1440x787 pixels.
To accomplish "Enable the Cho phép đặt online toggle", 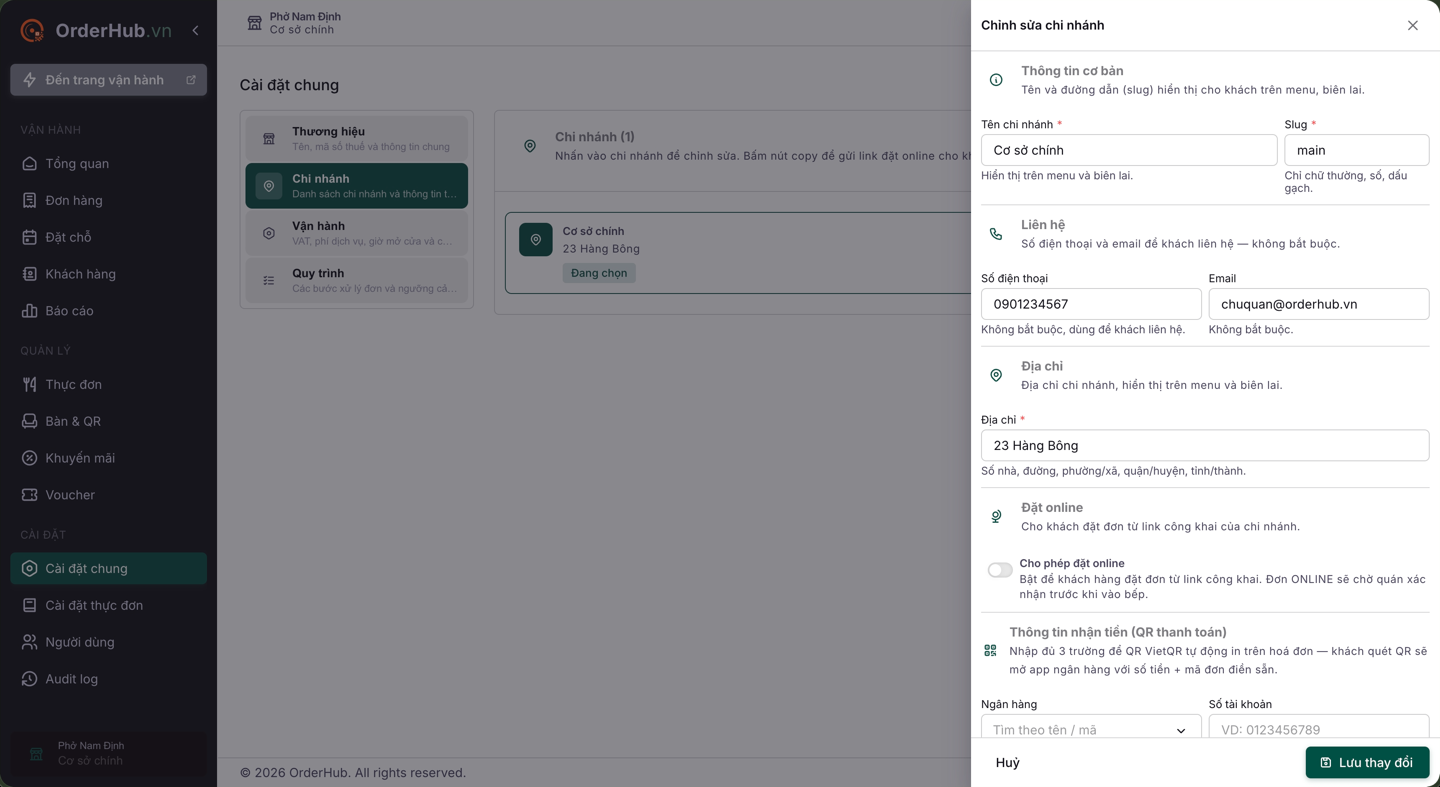I will click(x=1000, y=570).
